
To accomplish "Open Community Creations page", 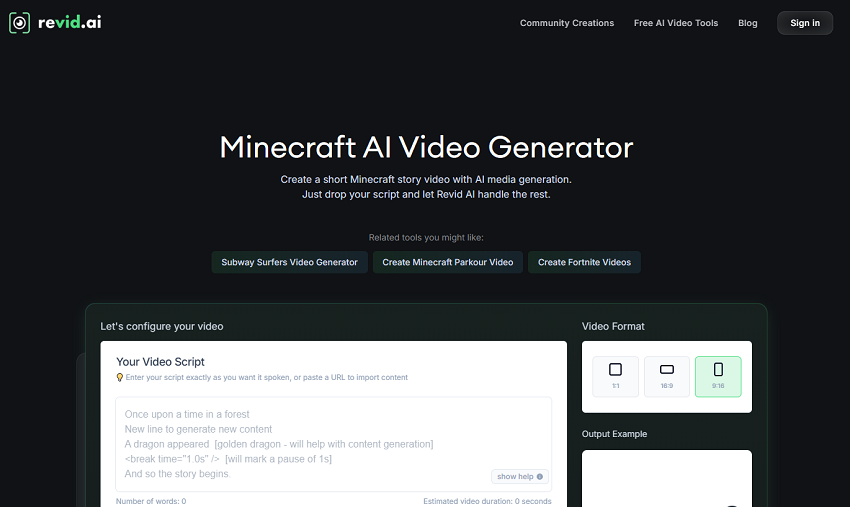I will pos(566,23).
